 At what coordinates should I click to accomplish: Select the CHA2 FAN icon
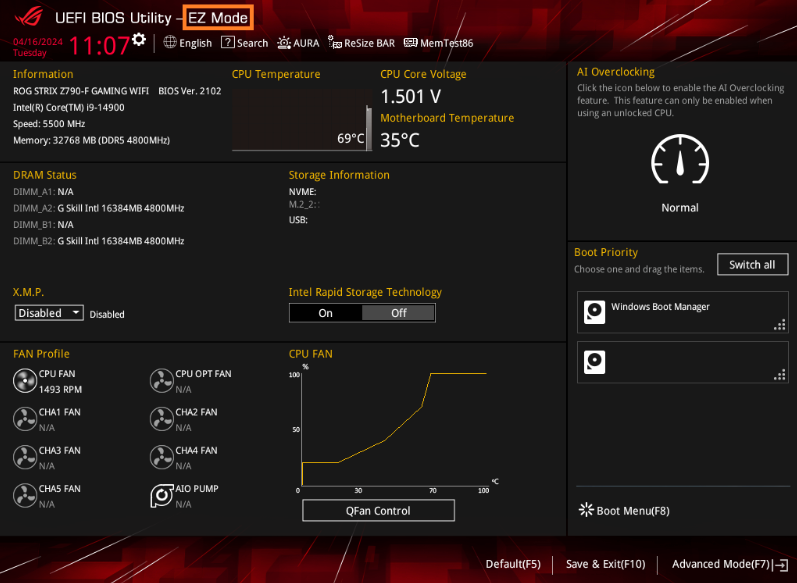coord(162,419)
